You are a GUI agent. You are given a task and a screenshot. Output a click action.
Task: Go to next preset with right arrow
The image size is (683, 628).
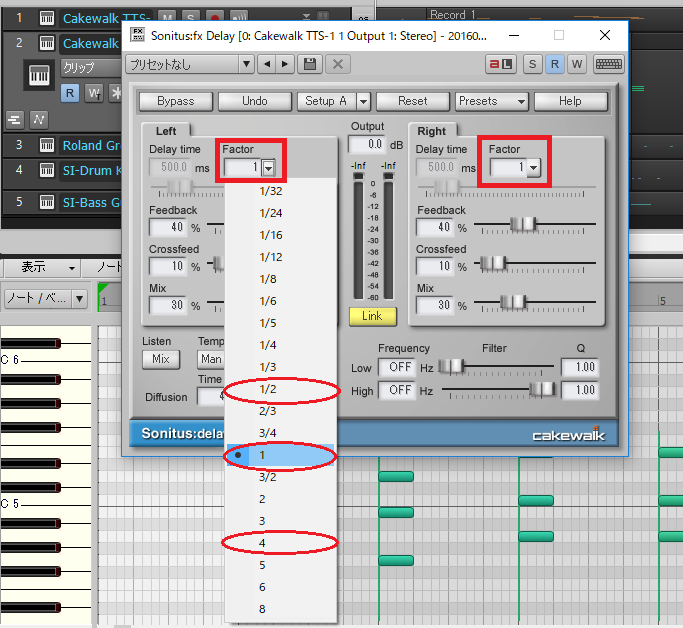click(284, 64)
